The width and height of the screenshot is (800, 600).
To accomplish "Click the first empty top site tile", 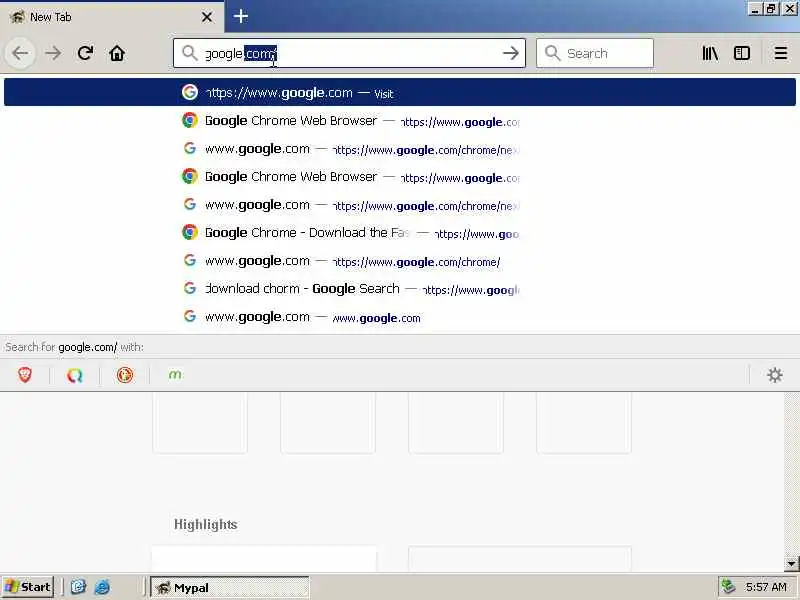I will [x=200, y=422].
